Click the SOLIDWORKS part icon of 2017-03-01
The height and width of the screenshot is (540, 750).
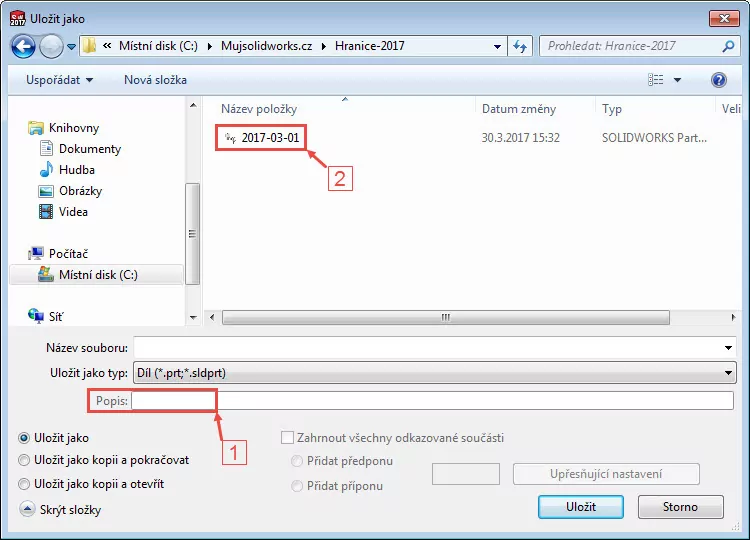coord(231,138)
